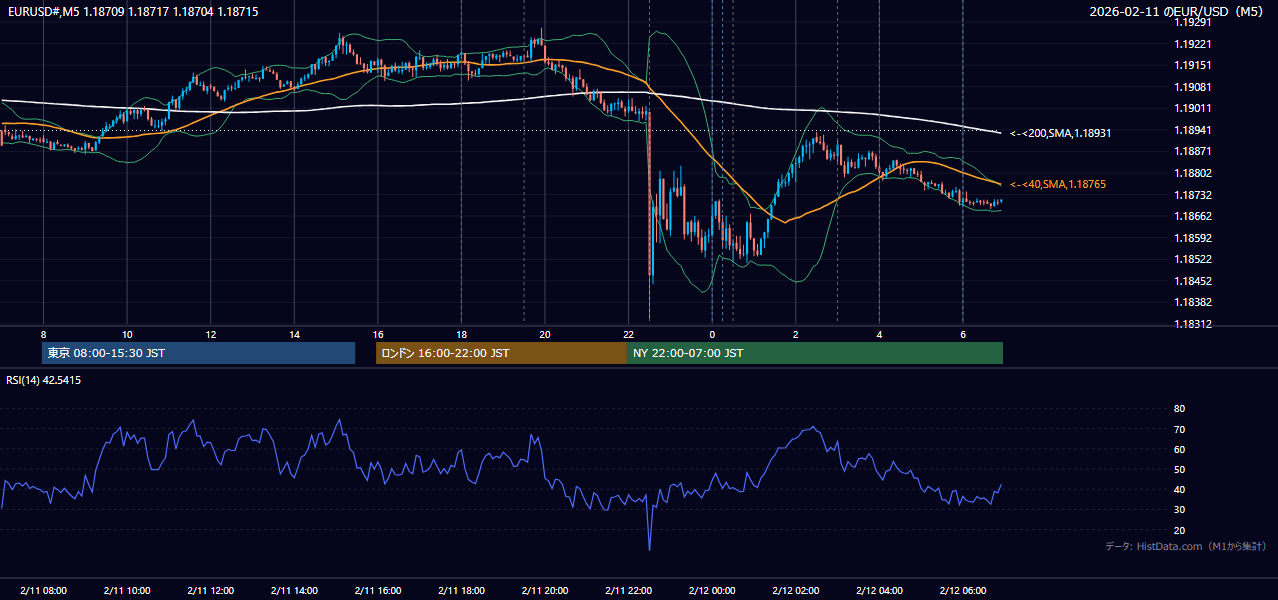Click price axis value 1.19221
The height and width of the screenshot is (600, 1278).
click(x=1192, y=44)
